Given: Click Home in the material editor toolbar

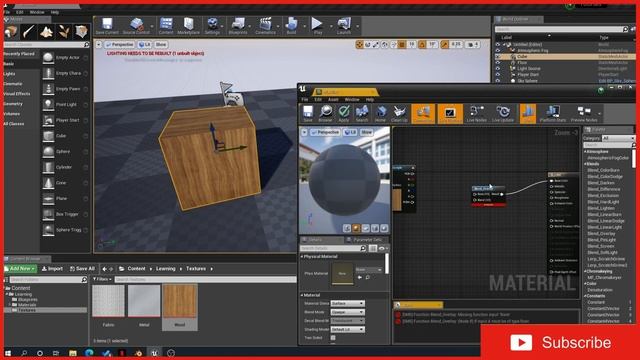Looking at the screenshot, I should tap(380, 113).
